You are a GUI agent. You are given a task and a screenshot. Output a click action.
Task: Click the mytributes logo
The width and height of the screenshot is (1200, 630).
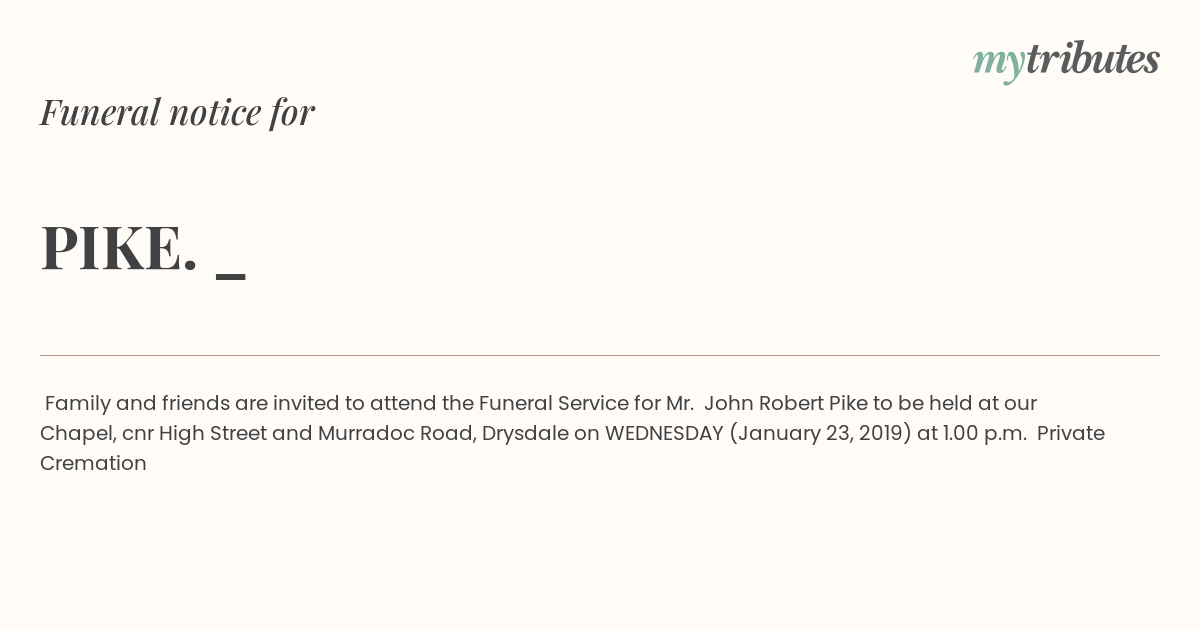tap(1066, 60)
